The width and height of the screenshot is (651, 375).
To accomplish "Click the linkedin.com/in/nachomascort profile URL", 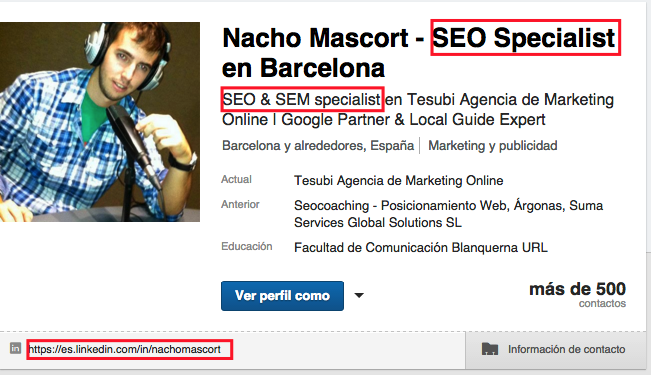I will click(x=125, y=349).
